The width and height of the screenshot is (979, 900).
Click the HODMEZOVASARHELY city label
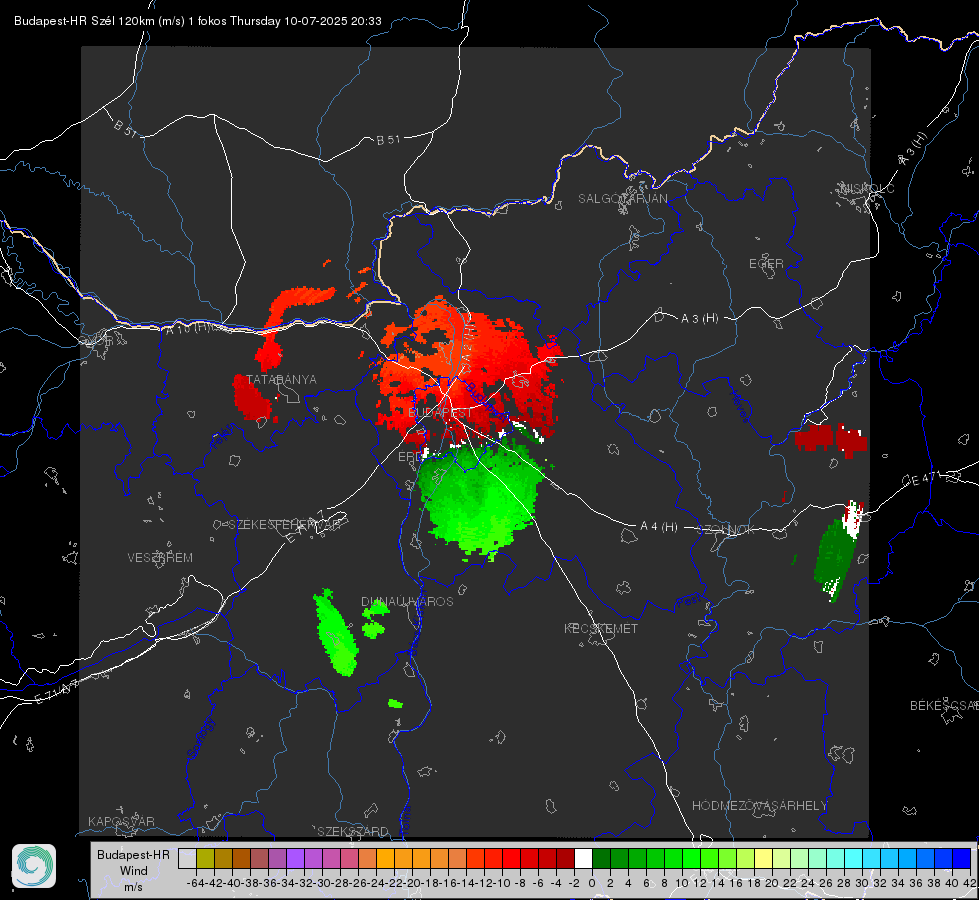759,806
